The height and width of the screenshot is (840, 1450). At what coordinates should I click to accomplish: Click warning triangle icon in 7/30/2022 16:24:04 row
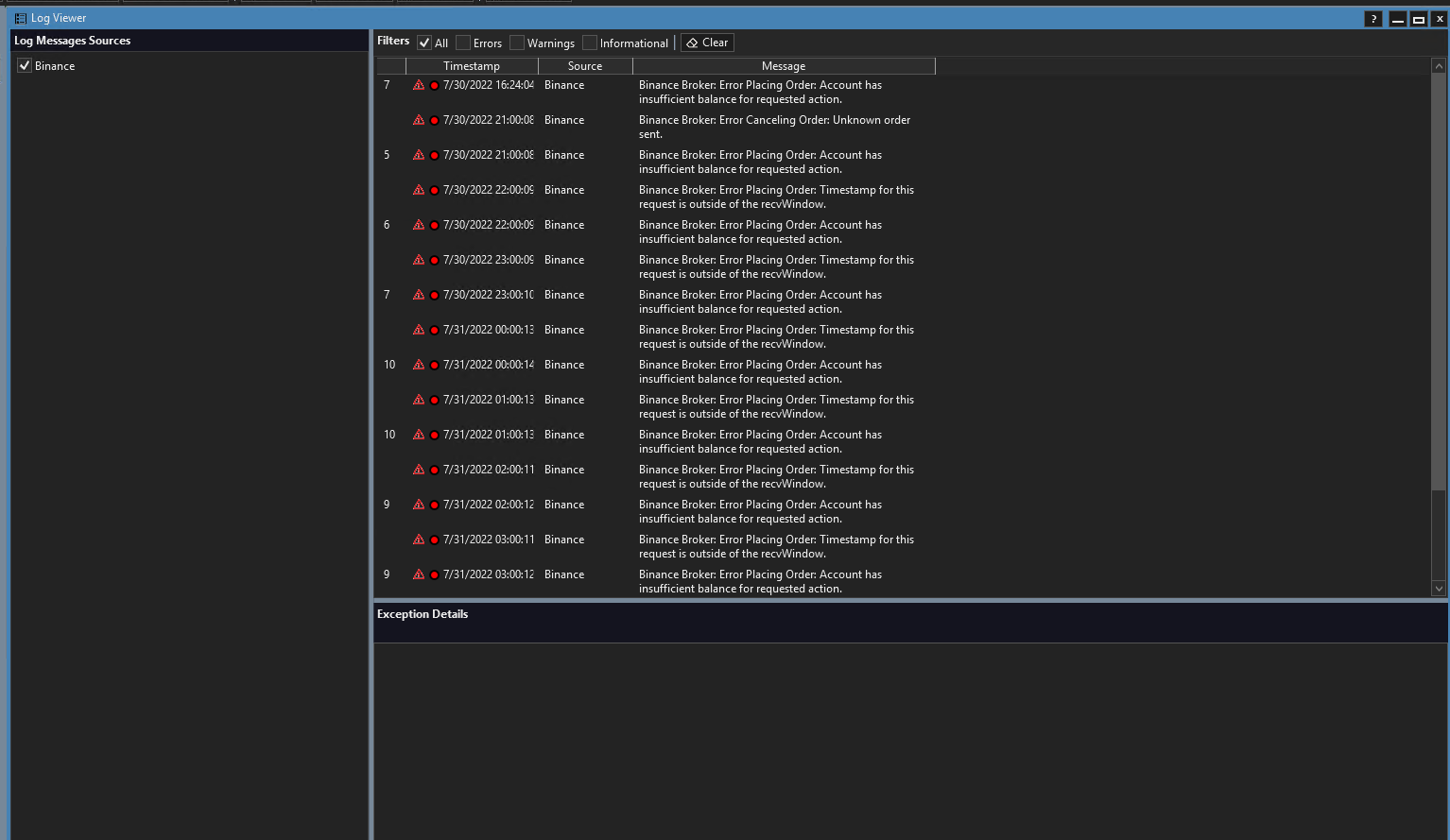pyautogui.click(x=419, y=85)
